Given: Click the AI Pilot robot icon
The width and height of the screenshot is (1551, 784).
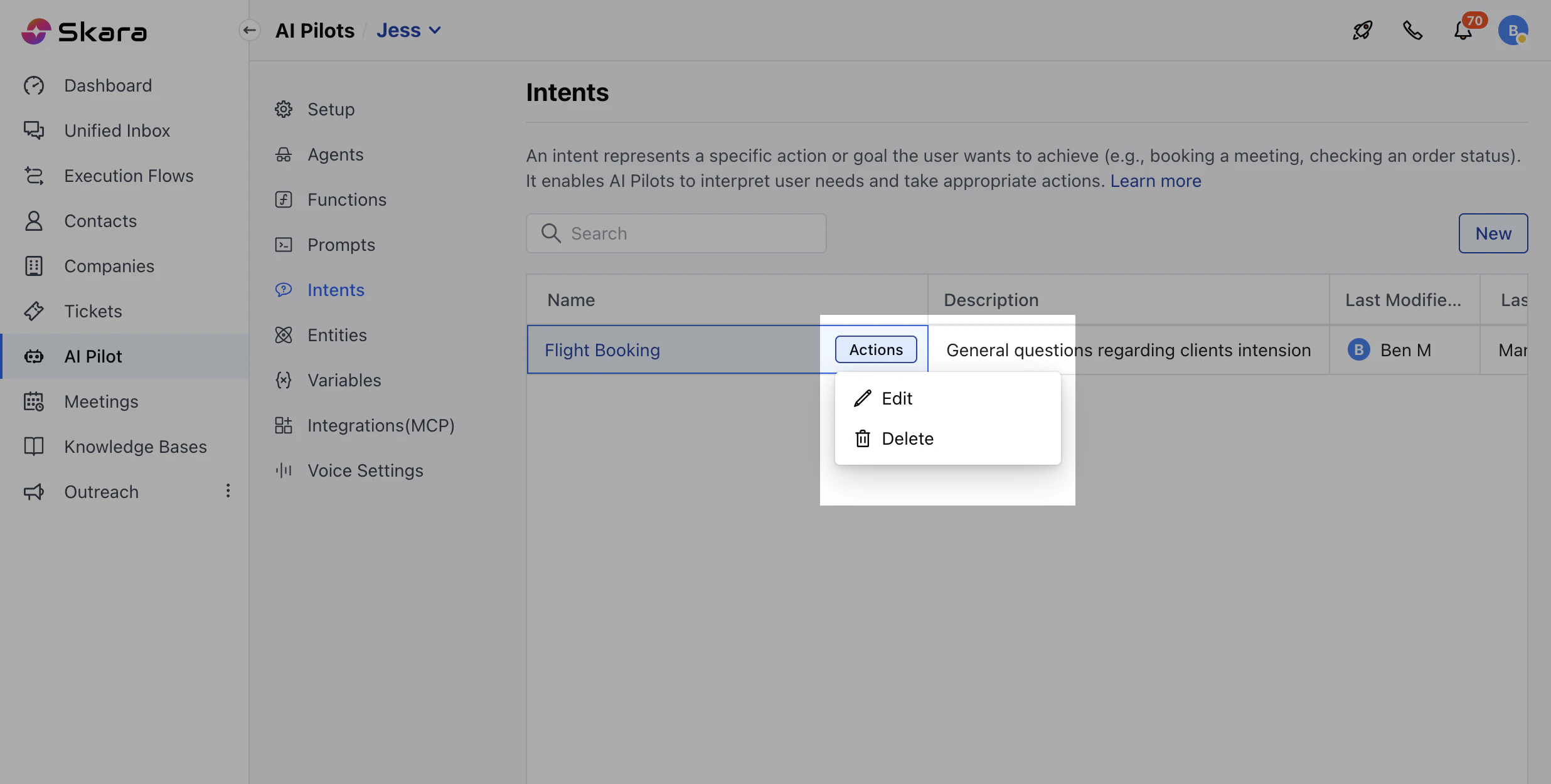Looking at the screenshot, I should 34,356.
